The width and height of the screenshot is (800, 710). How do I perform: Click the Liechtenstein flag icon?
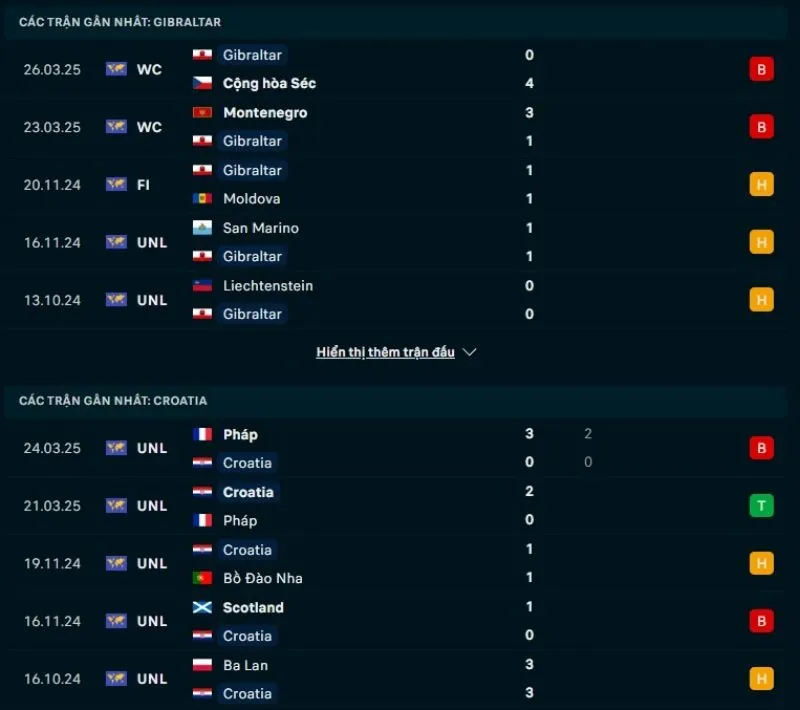point(202,285)
